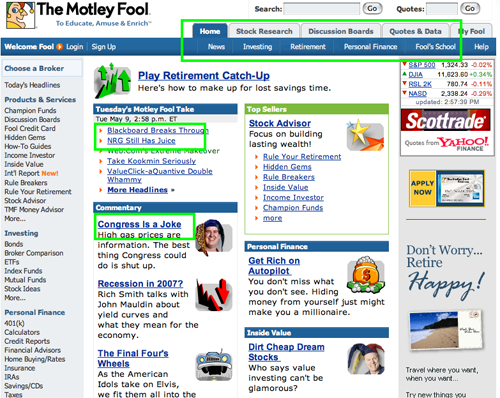This screenshot has width=500, height=398.
Task: Open the Stock Research tab
Action: pos(264,31)
